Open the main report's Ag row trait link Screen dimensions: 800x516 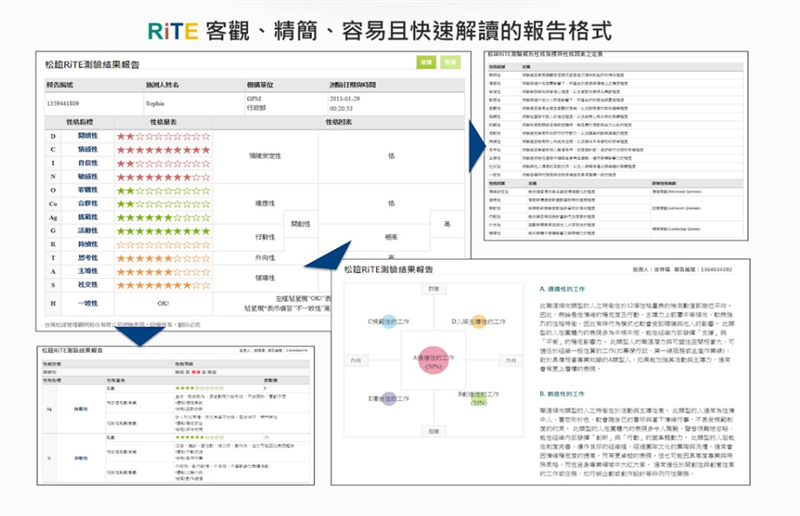point(88,217)
